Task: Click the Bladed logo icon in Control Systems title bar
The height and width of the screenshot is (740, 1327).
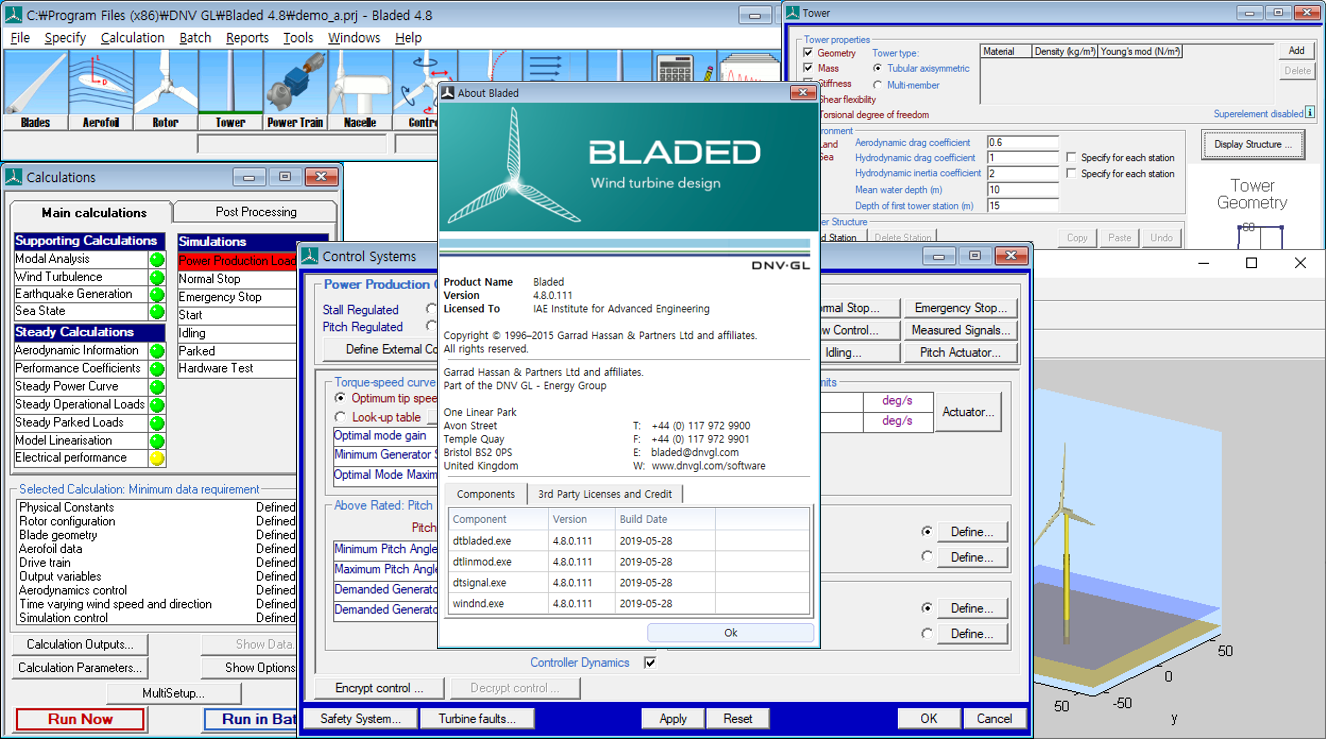Action: (309, 256)
